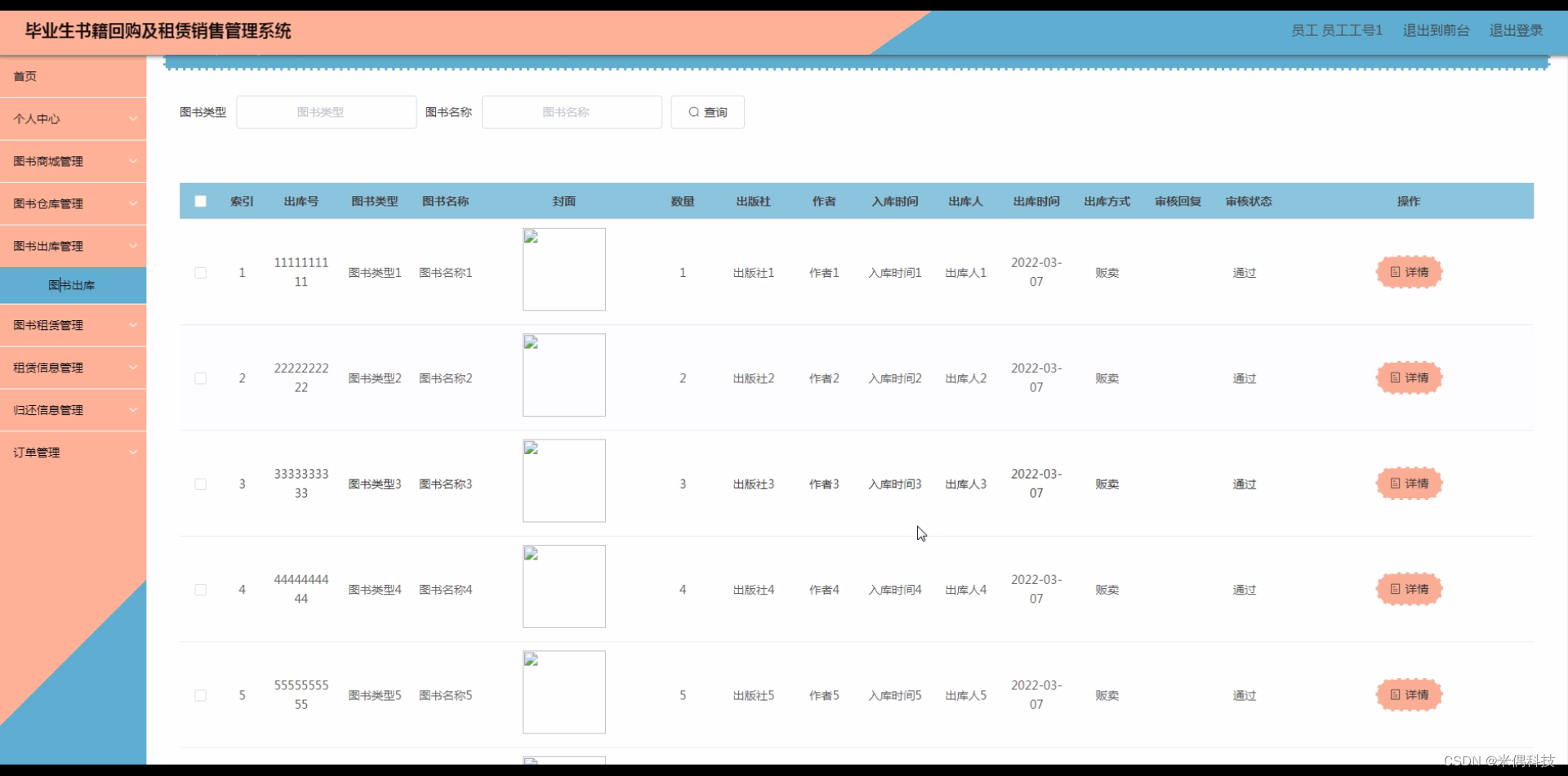The height and width of the screenshot is (776, 1568).
Task: Click the magnifier icon on the 查询 button
Action: click(693, 112)
